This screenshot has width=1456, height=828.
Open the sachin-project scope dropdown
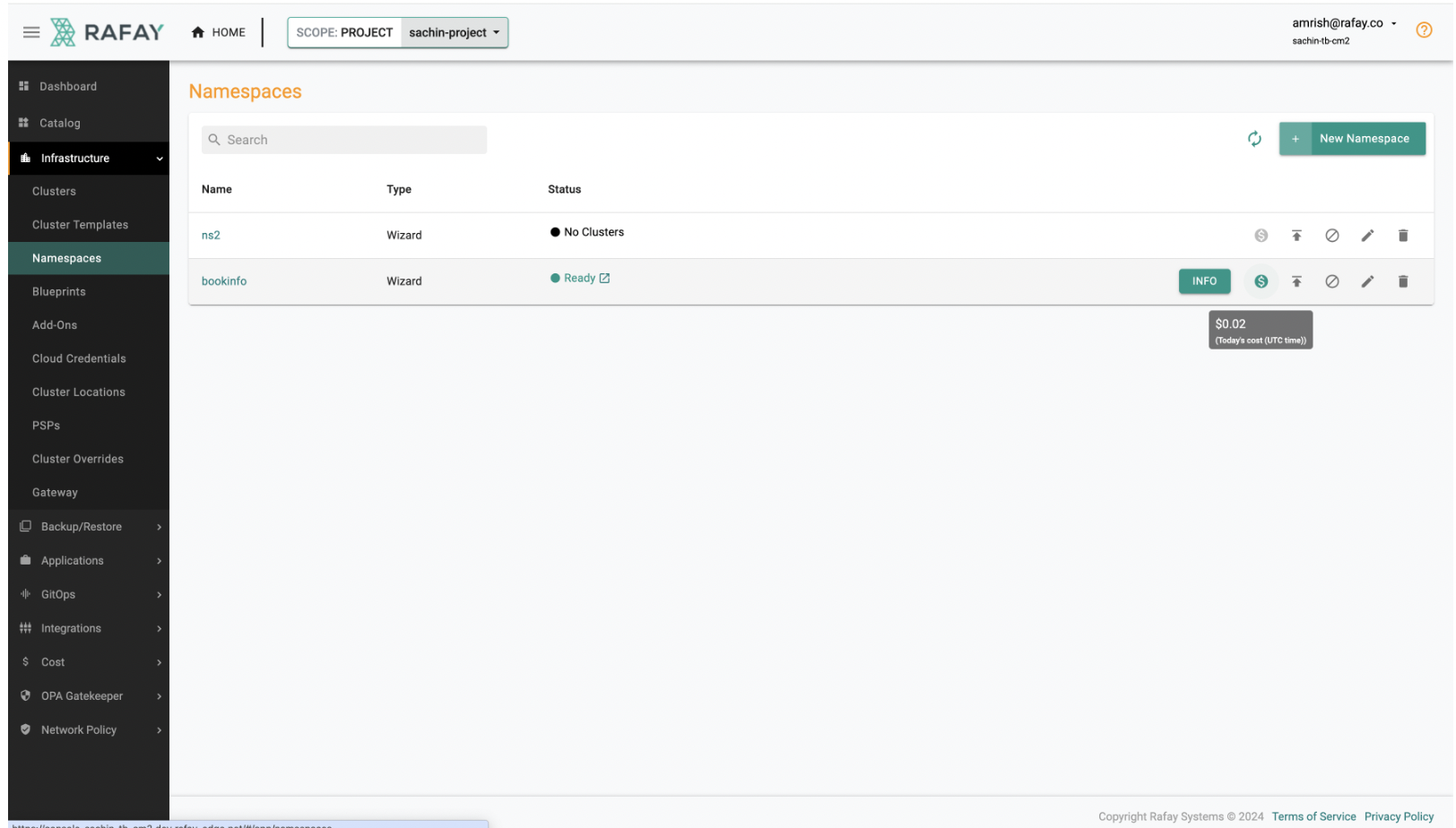pos(454,32)
